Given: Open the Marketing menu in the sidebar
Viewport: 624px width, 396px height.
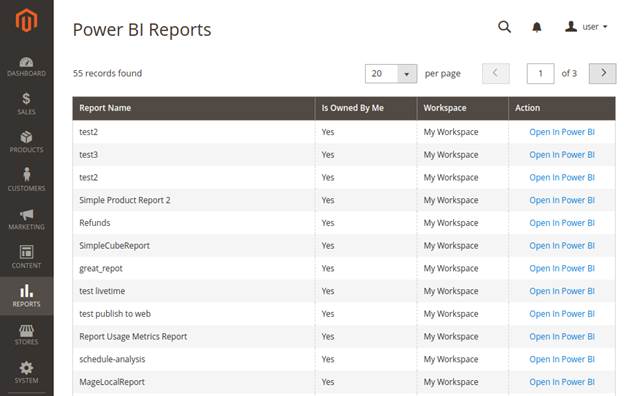Looking at the screenshot, I should pyautogui.click(x=26, y=219).
